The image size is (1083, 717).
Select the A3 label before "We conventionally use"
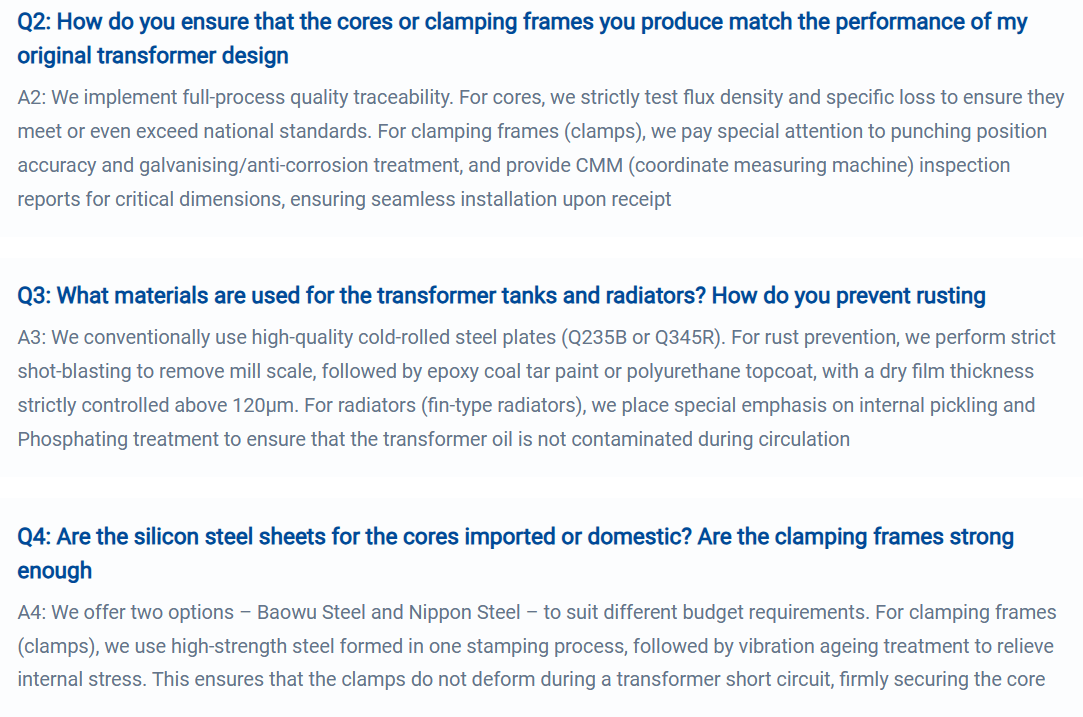click(31, 337)
